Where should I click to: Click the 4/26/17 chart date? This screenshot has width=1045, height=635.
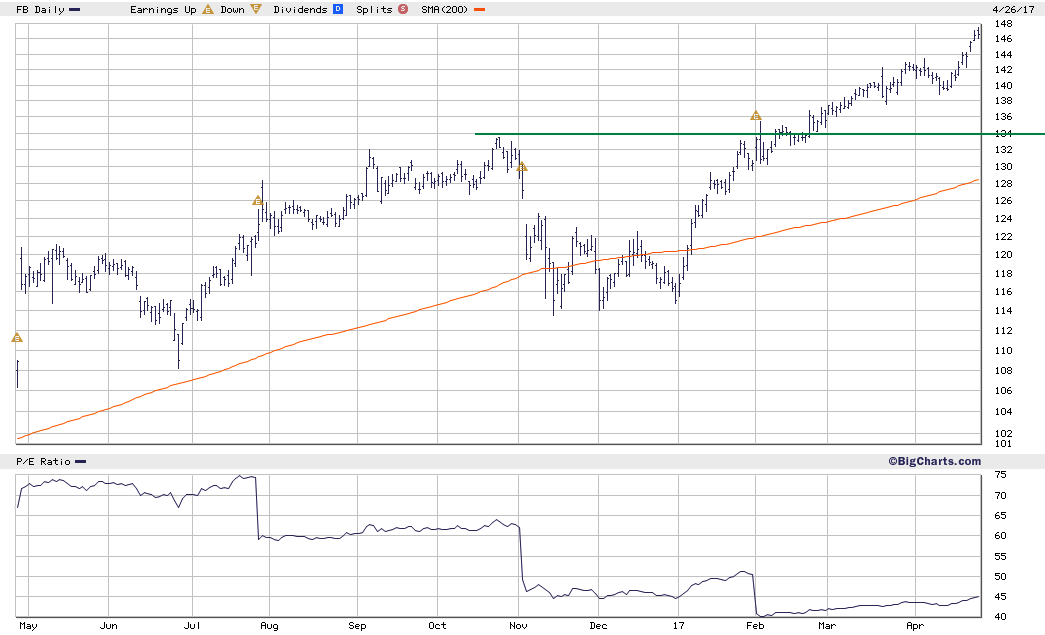coord(1013,9)
